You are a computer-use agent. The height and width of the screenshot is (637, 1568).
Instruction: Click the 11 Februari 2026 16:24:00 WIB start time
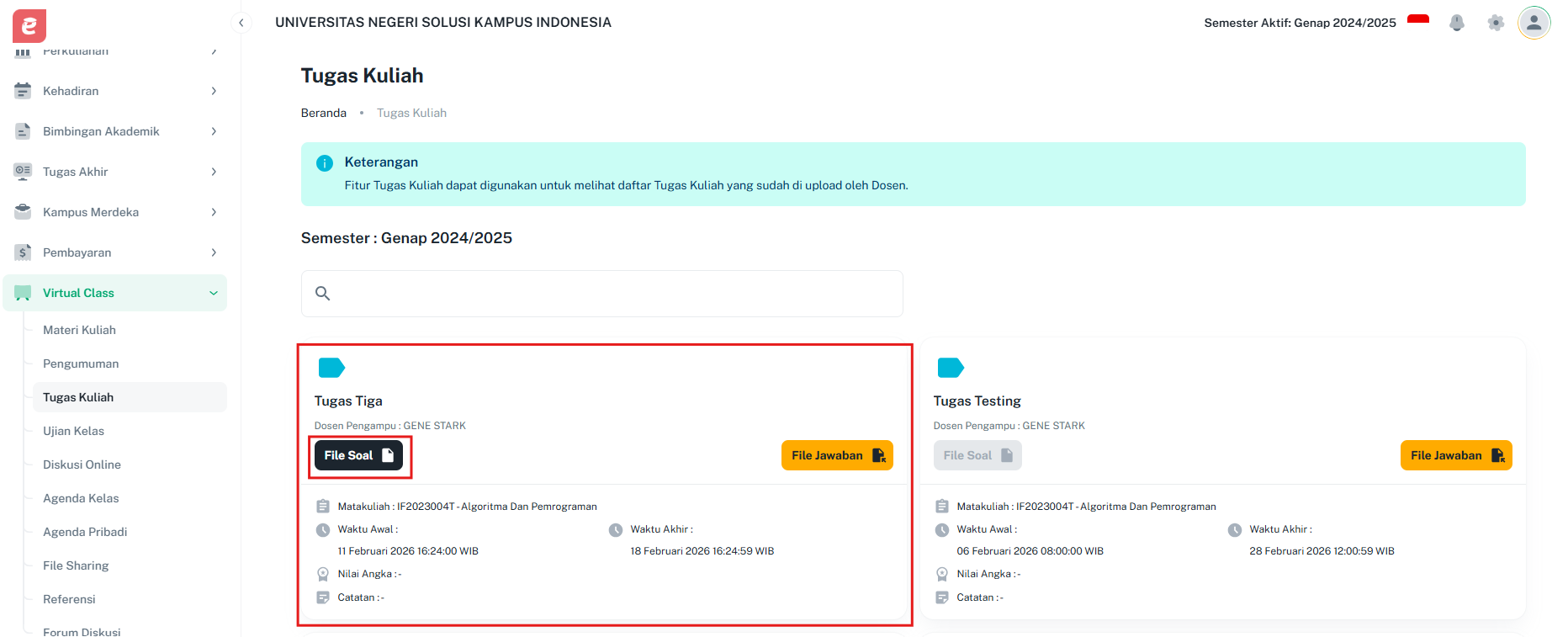408,551
